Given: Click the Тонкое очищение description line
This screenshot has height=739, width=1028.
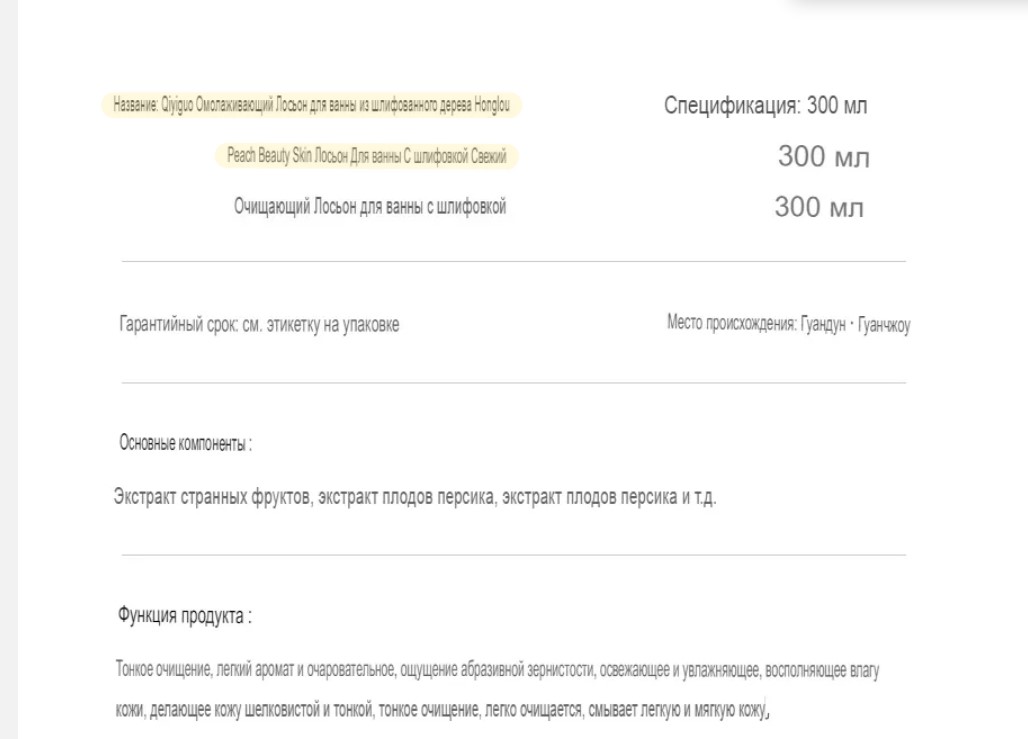Looking at the screenshot, I should coord(498,669).
